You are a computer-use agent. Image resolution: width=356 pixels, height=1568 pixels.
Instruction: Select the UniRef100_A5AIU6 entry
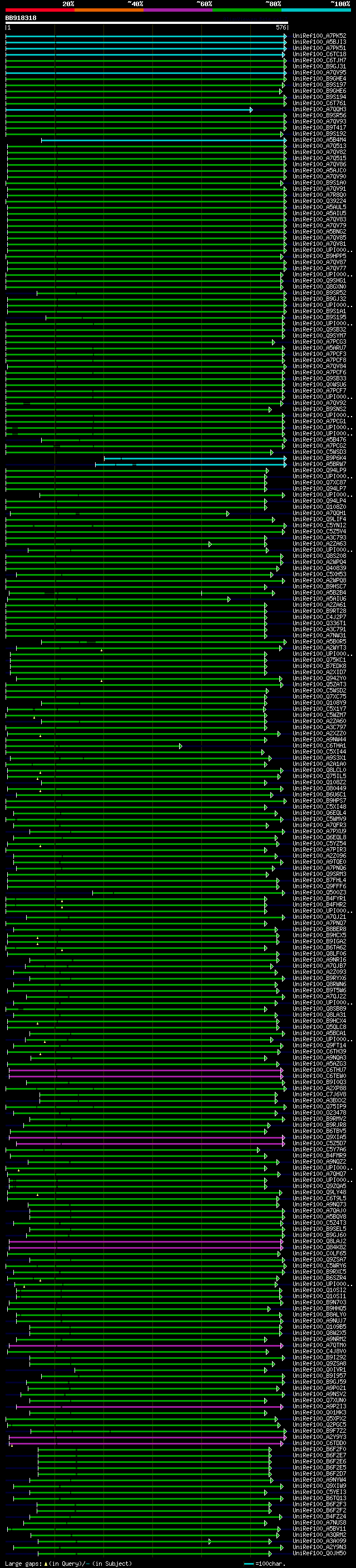tap(319, 599)
